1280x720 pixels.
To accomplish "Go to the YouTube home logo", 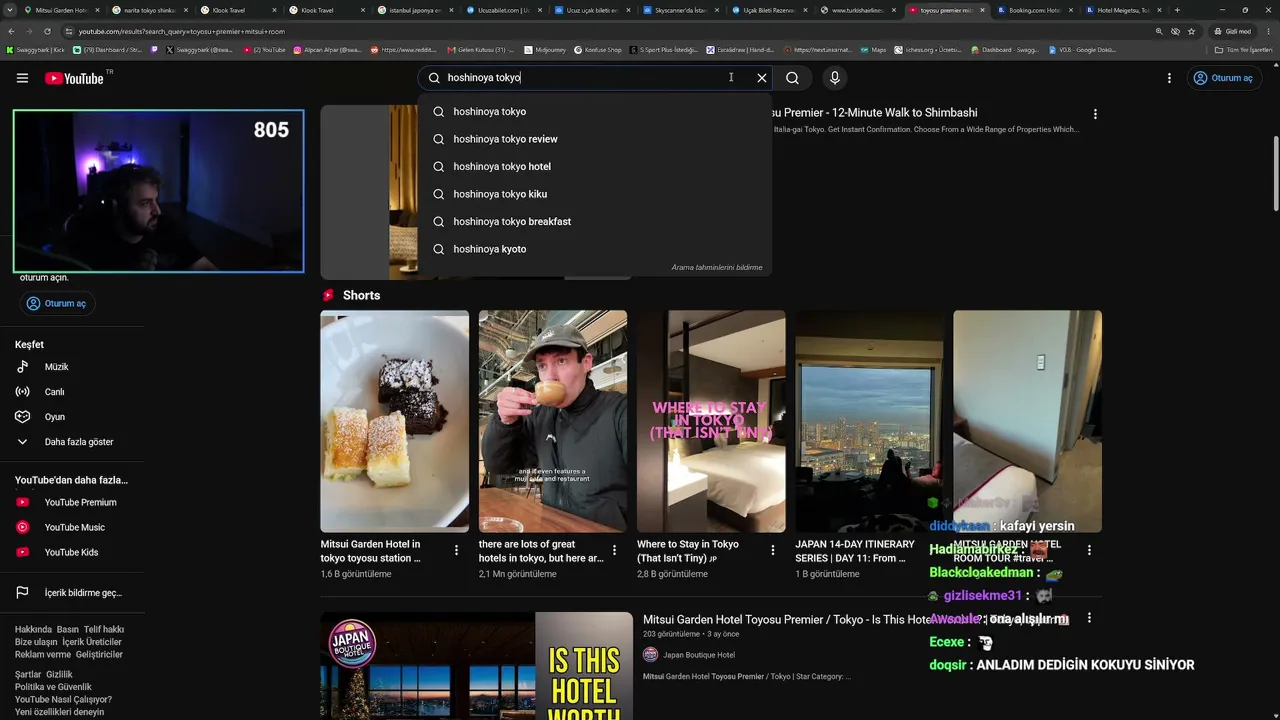I will point(74,78).
